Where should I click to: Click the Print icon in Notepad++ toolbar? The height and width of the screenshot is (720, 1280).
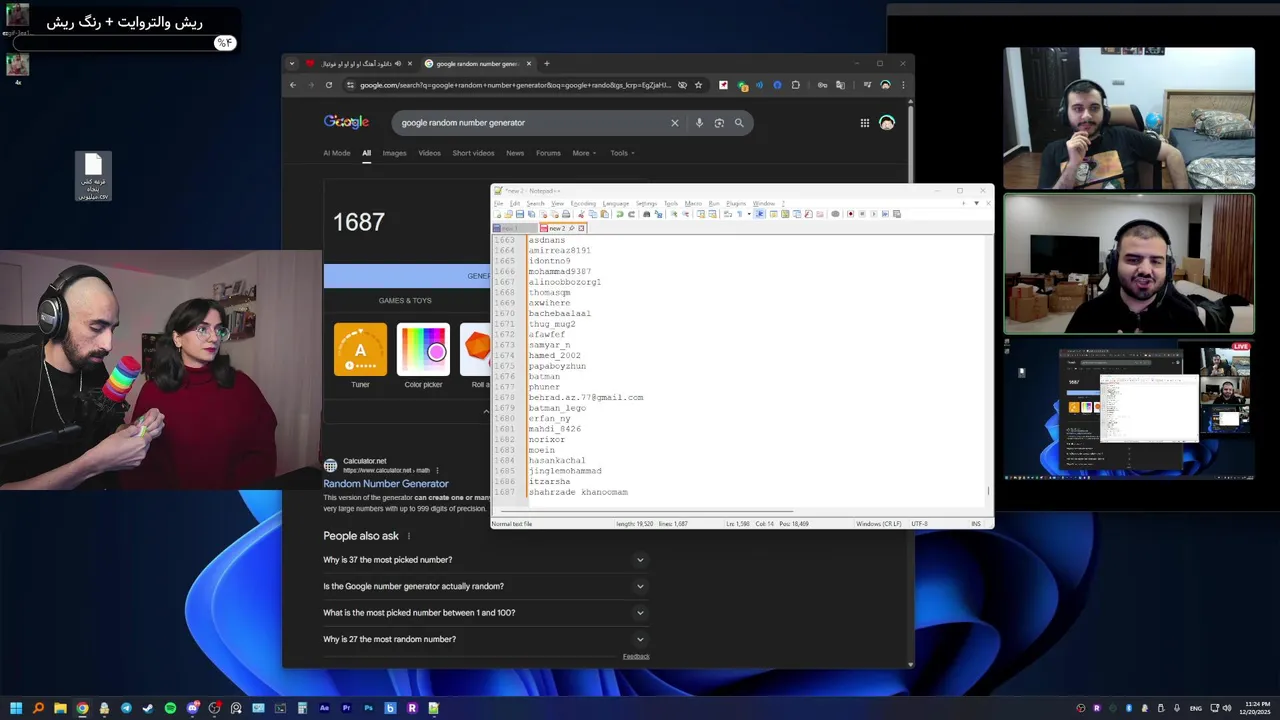click(x=566, y=214)
